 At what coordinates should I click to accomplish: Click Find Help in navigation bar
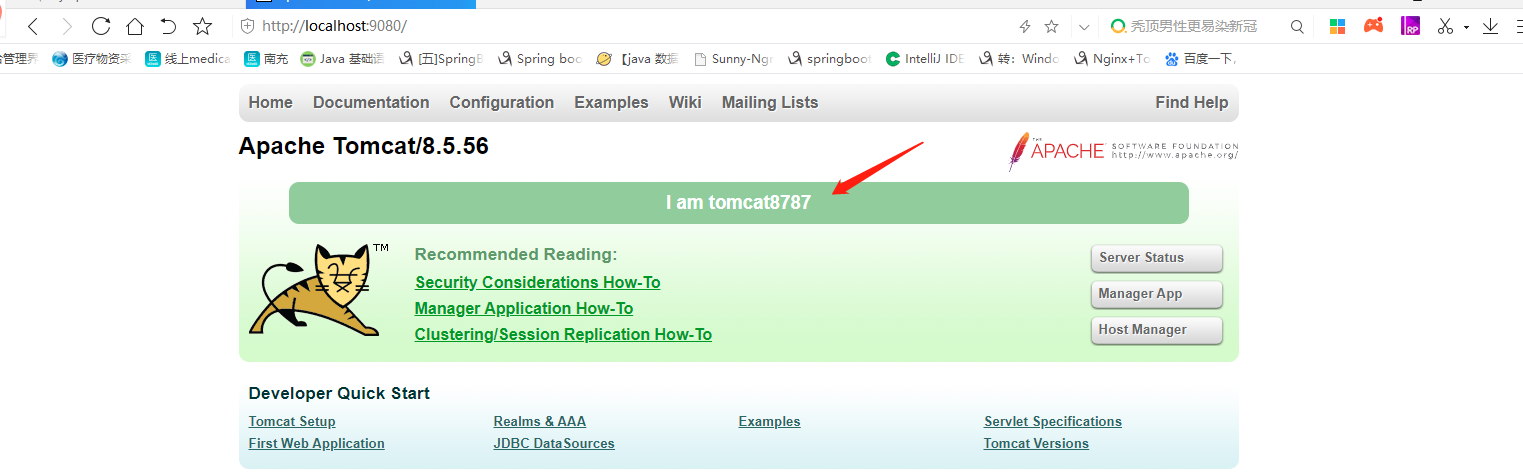click(1191, 102)
